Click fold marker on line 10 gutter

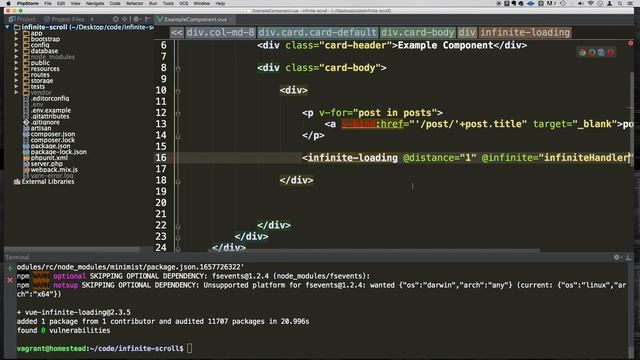pyautogui.click(x=178, y=91)
